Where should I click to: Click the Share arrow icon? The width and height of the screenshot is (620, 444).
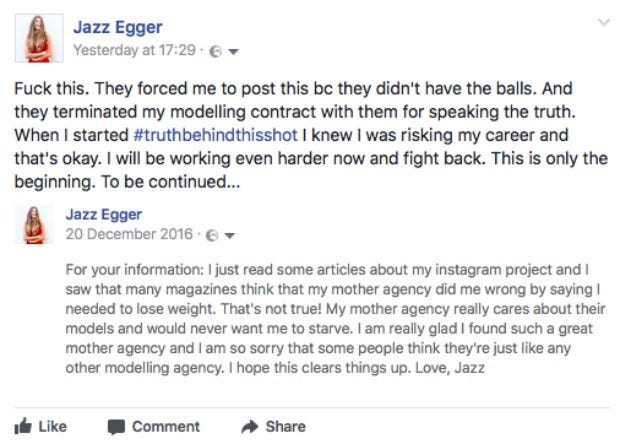click(250, 427)
